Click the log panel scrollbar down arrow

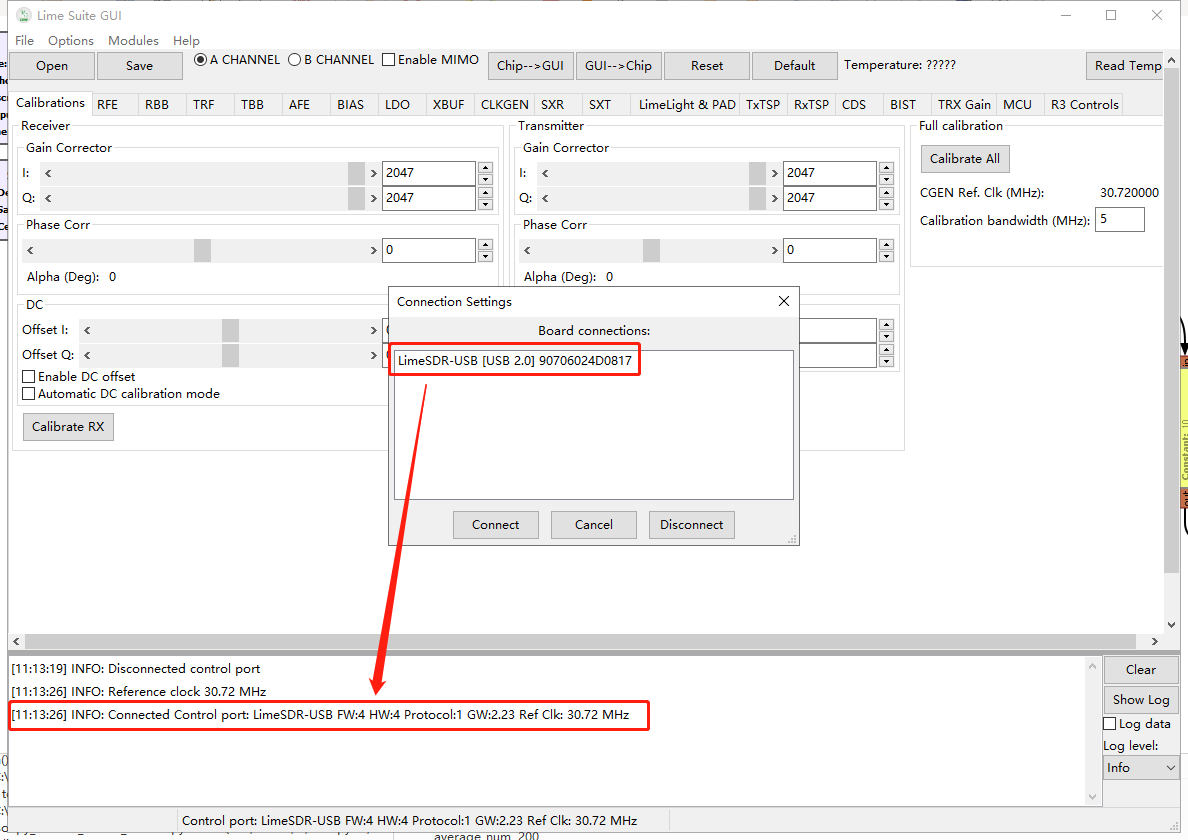(1092, 796)
